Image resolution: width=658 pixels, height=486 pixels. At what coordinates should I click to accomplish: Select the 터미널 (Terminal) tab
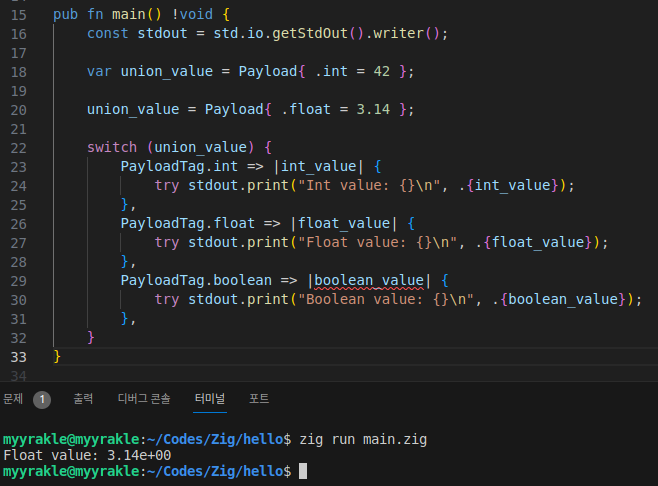click(x=210, y=398)
